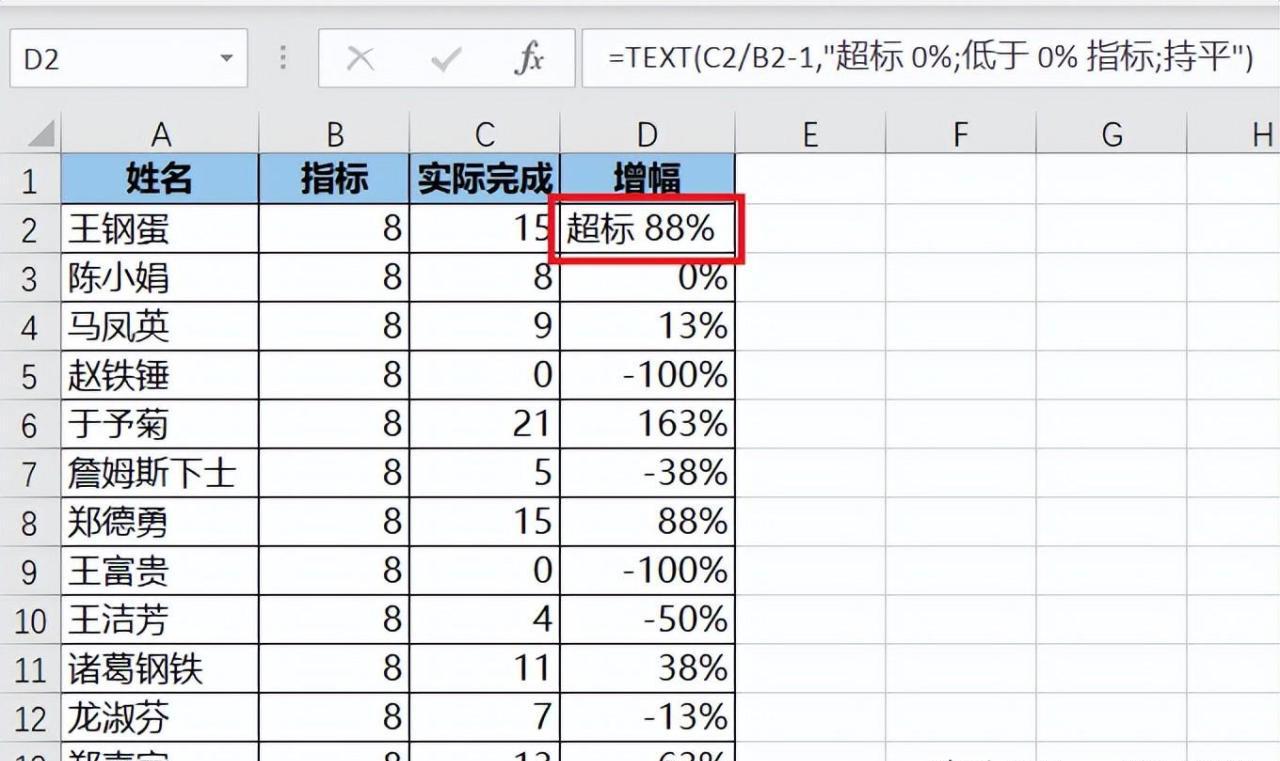The width and height of the screenshot is (1280, 761).
Task: Select cell with 龙淑芬
Action: pyautogui.click(x=160, y=719)
